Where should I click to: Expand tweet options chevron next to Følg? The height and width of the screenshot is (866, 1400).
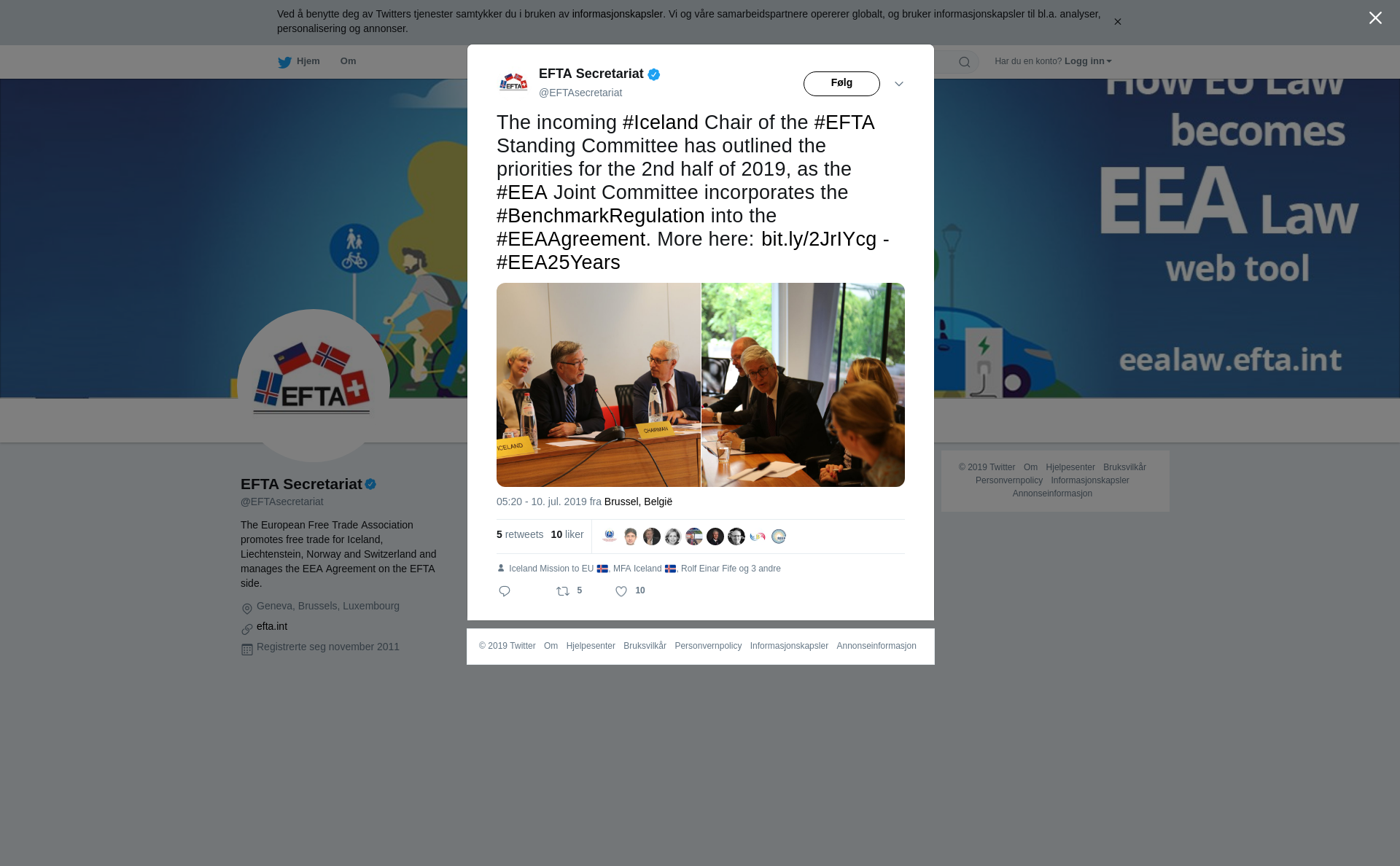coord(899,84)
